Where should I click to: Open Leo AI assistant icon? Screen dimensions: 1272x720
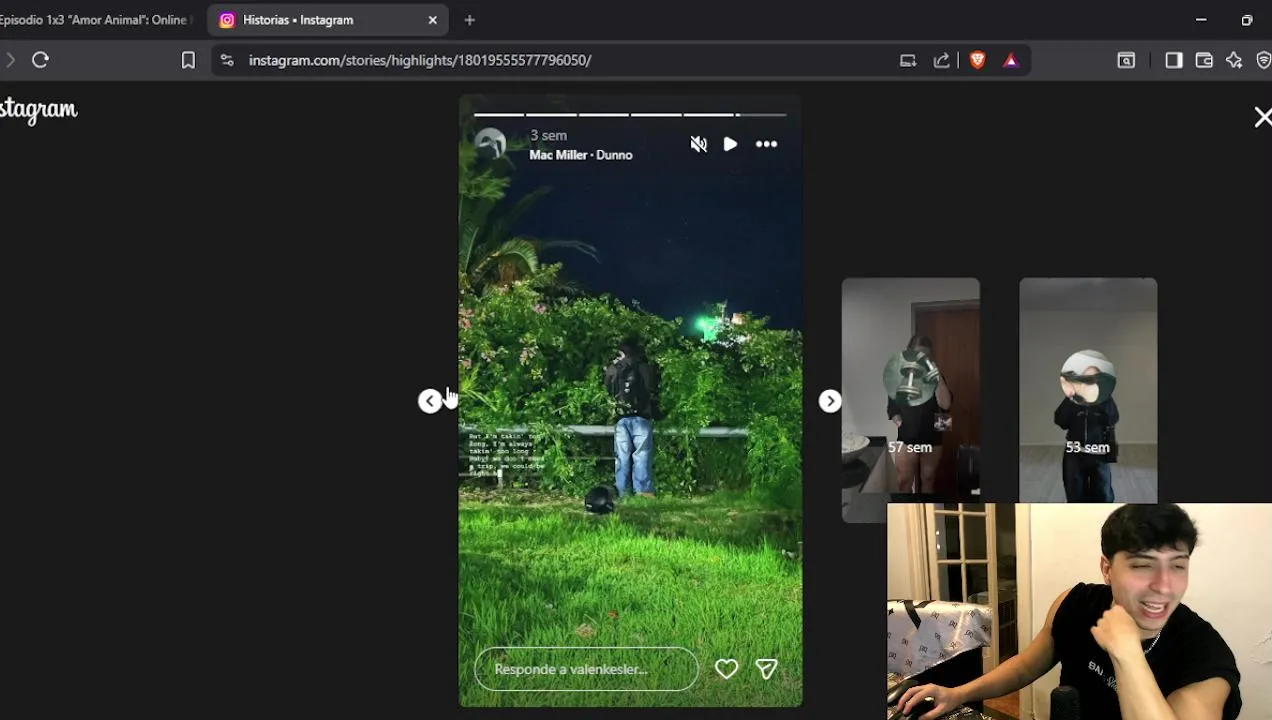[1234, 60]
